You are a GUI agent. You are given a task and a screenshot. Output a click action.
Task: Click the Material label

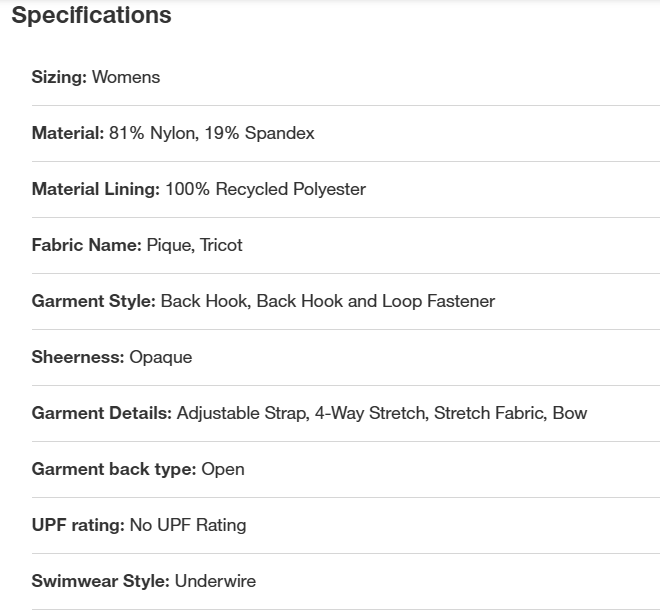pos(68,133)
